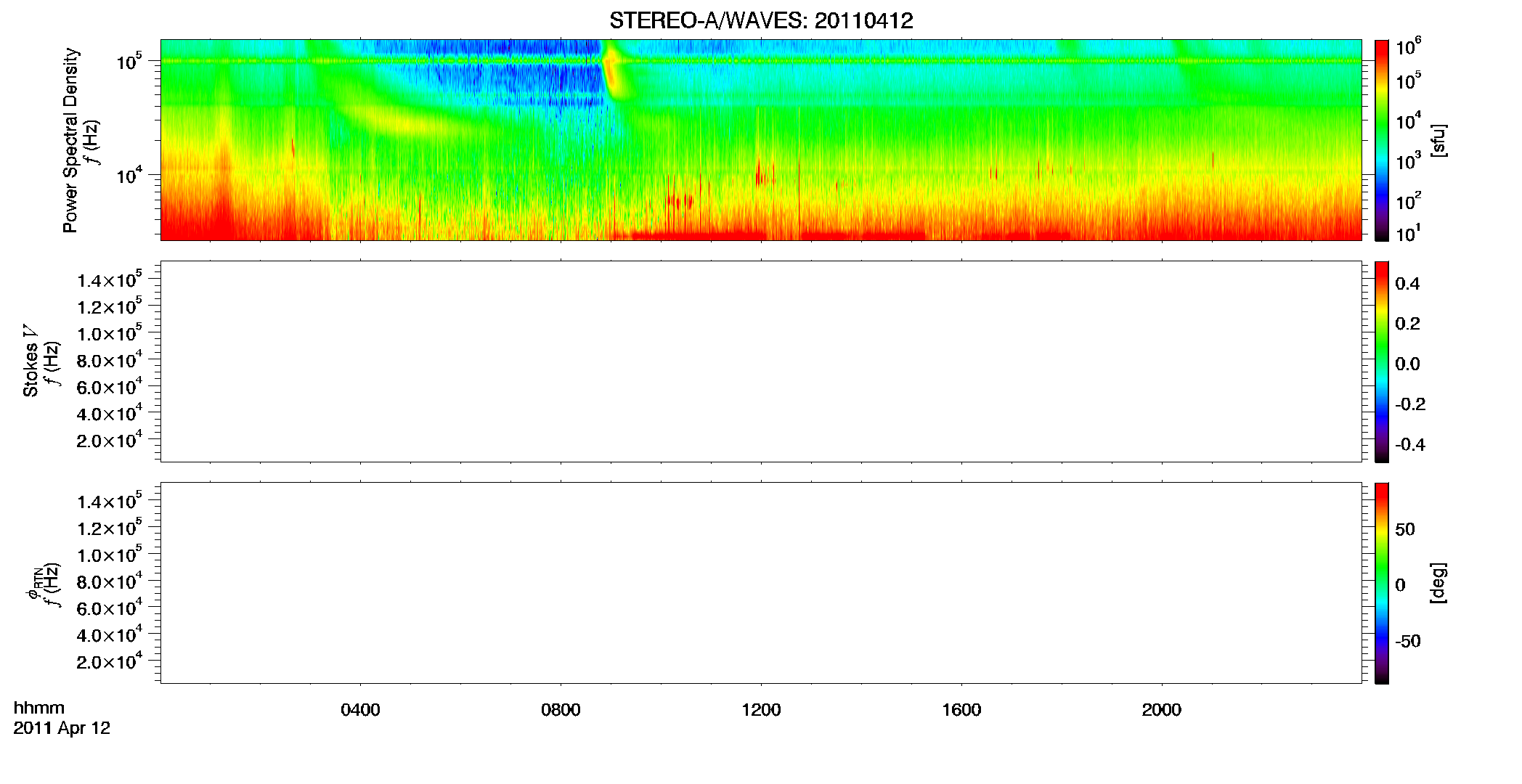Click the phi RTN angle colorbar
The width and height of the screenshot is (1522, 784).
click(x=1382, y=583)
